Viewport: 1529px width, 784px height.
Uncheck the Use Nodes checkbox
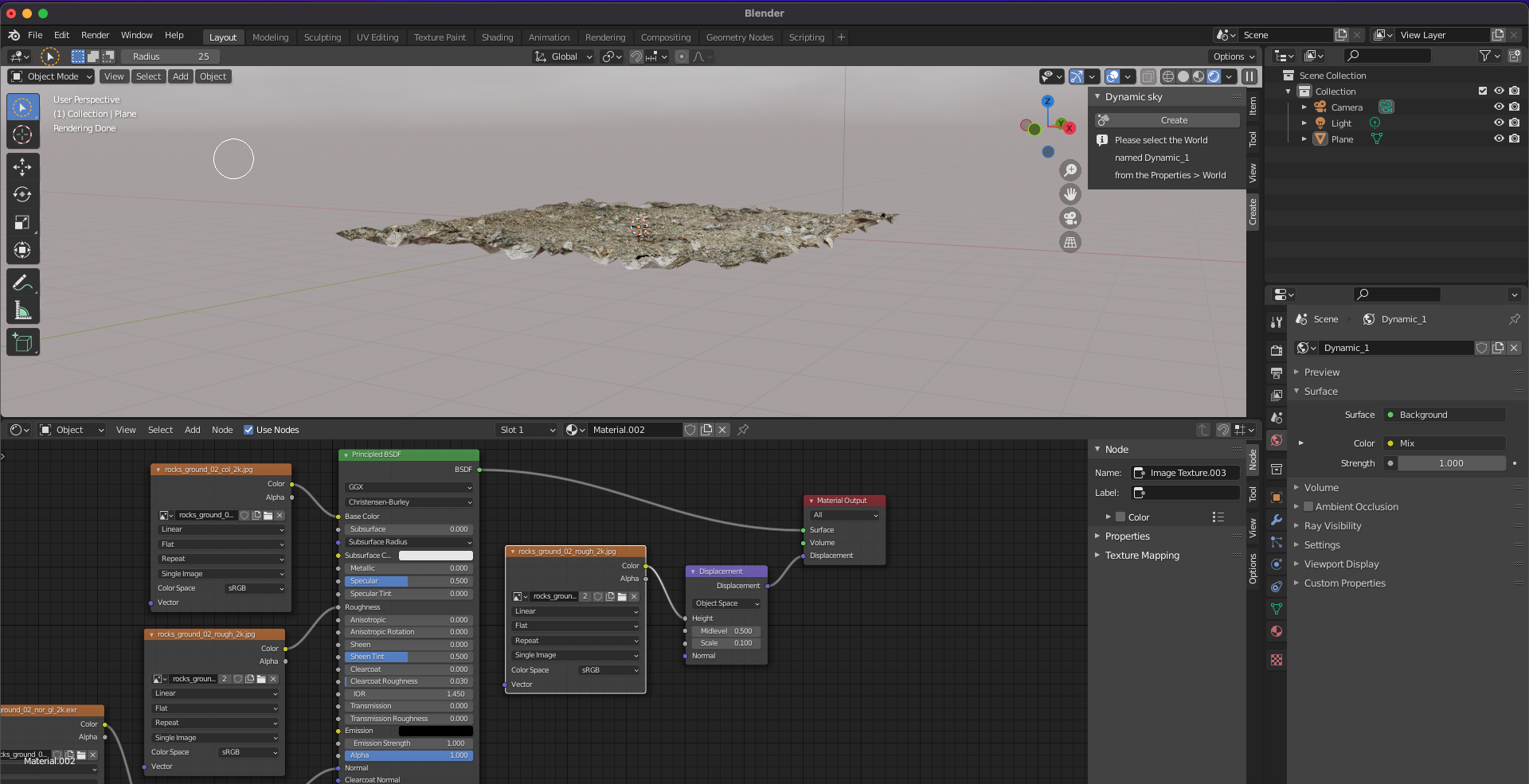248,430
